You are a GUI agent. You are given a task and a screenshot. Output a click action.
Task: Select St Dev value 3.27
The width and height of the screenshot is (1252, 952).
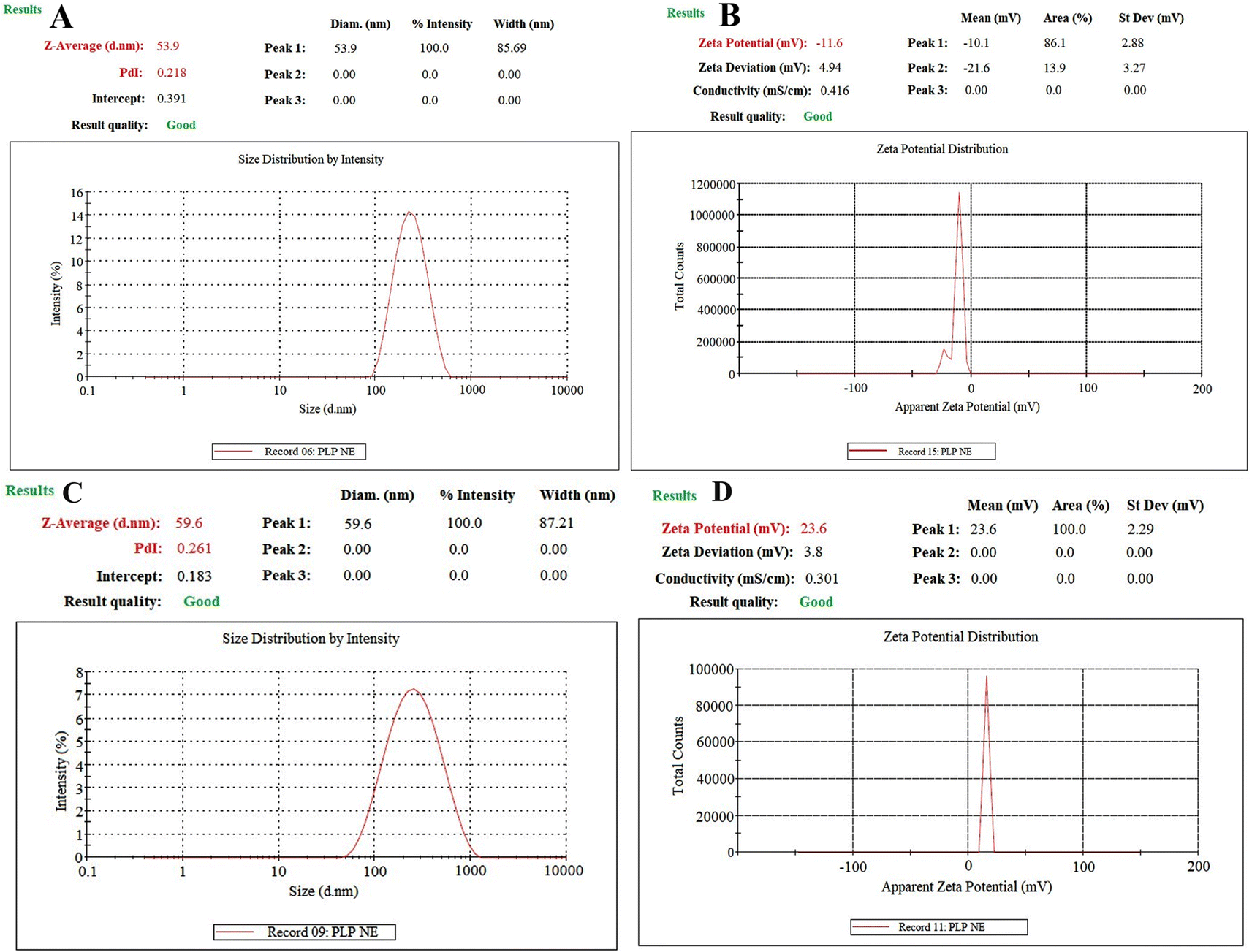pyautogui.click(x=1134, y=68)
